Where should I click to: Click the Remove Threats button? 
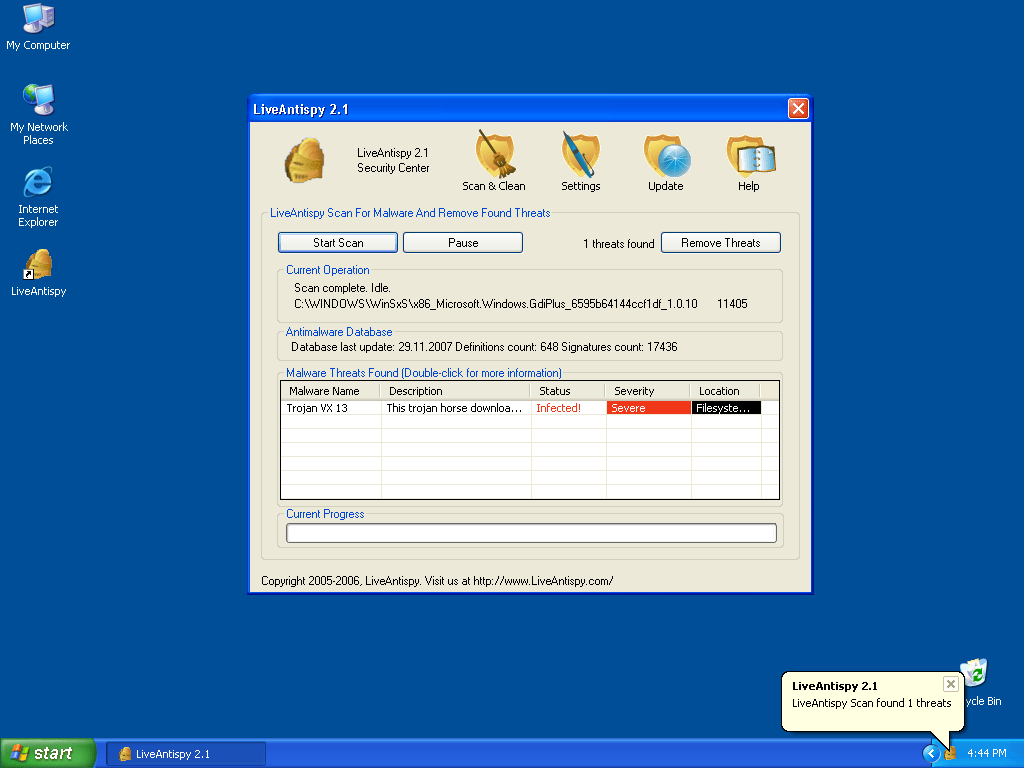[x=720, y=243]
